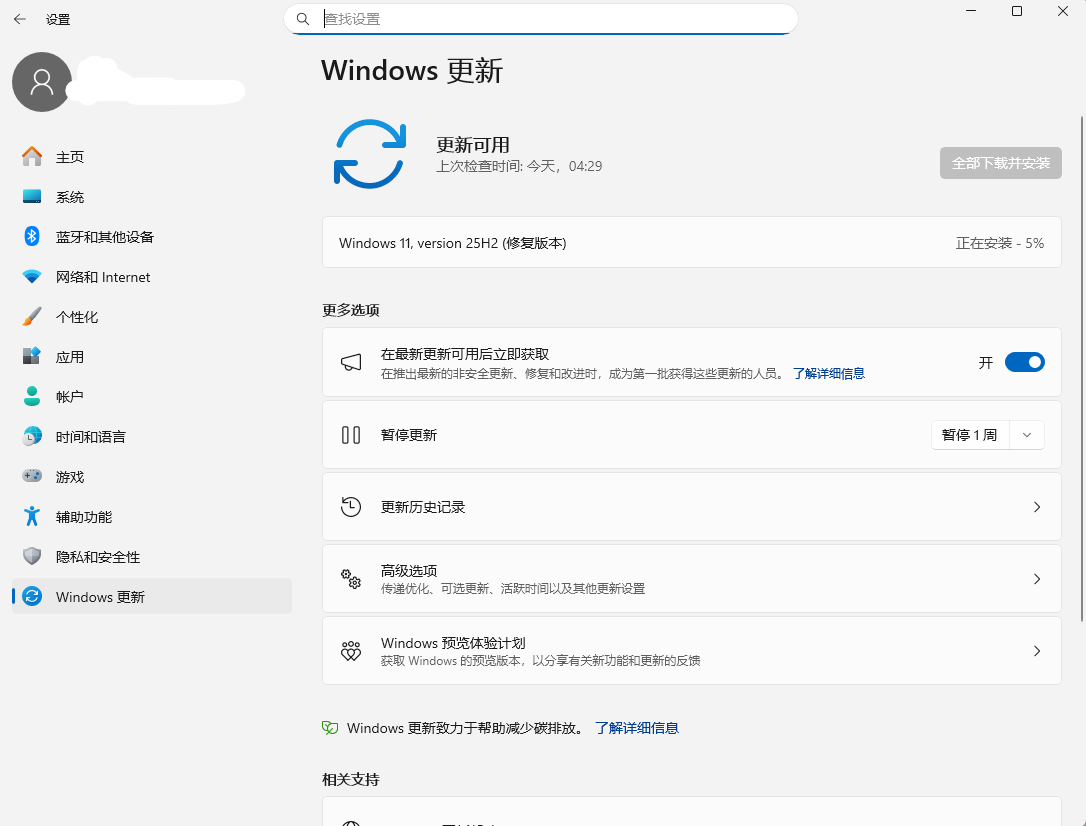
Task: Minimize the Settings window
Action: (971, 11)
